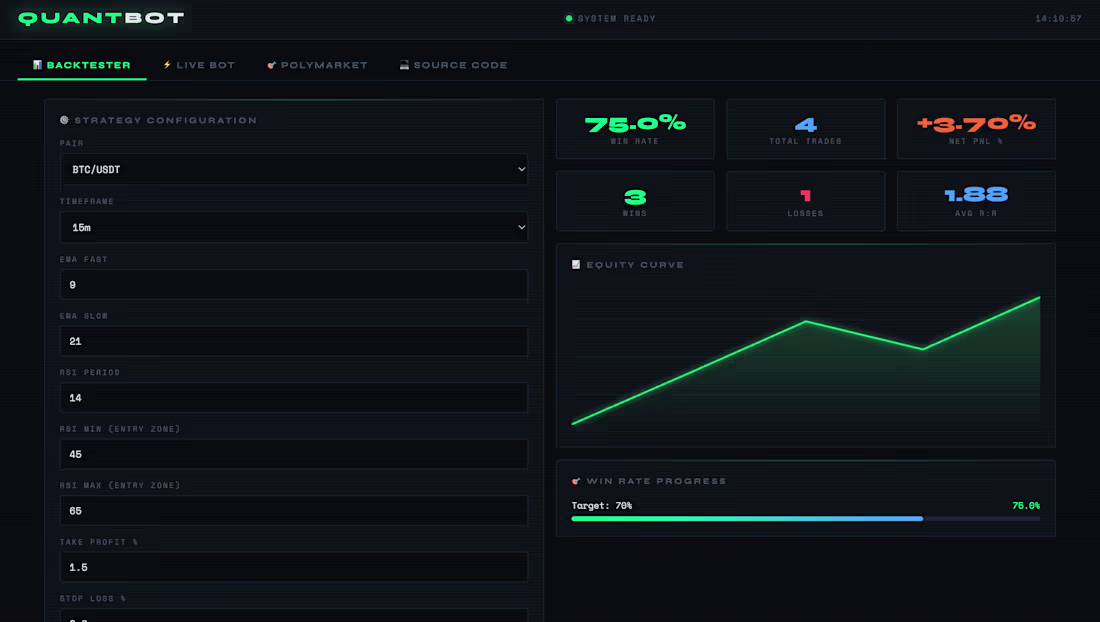Click the green system ready status dot
Viewport: 1100px width, 622px height.
click(569, 18)
